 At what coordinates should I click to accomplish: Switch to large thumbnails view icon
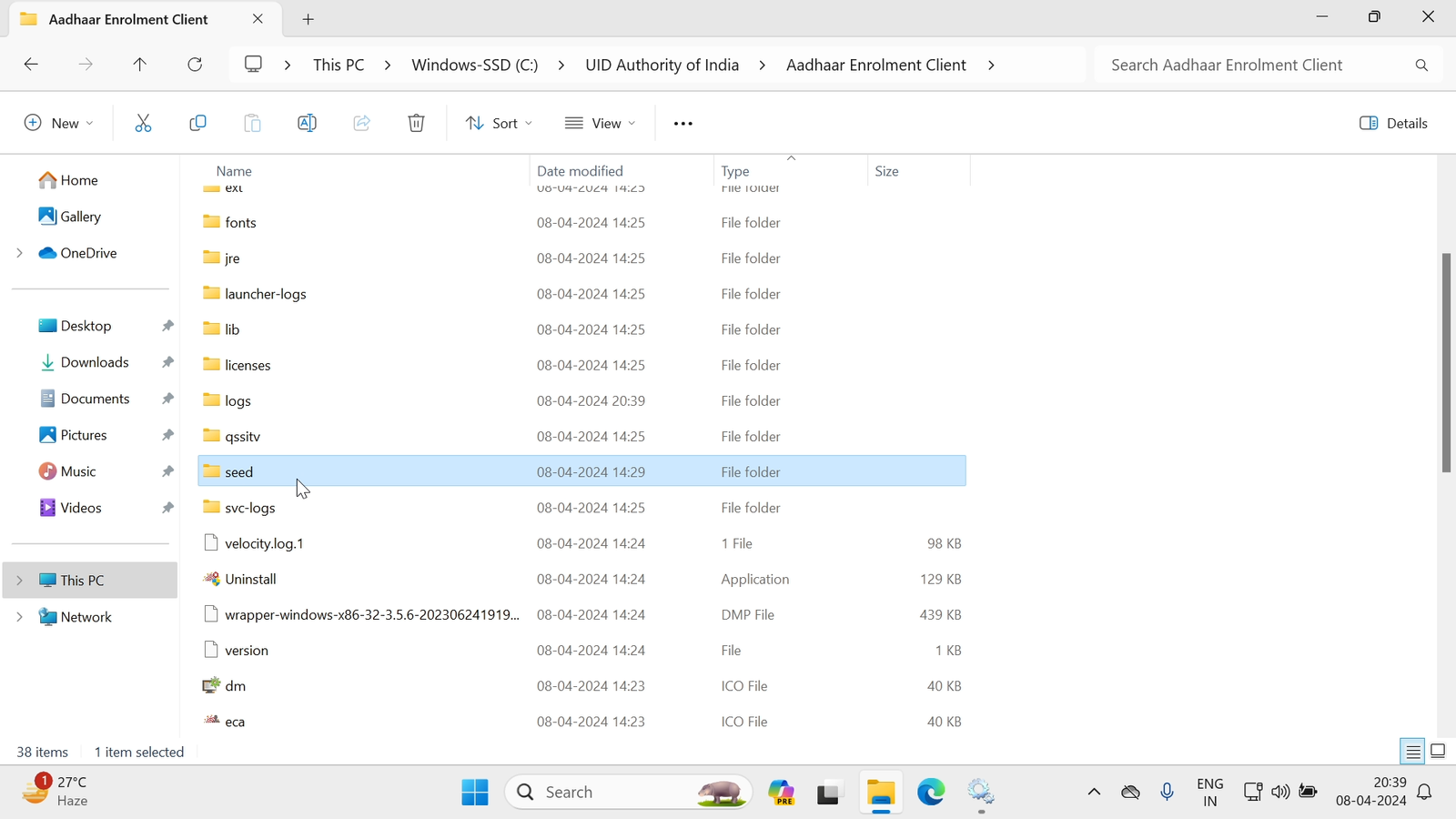(x=1438, y=752)
